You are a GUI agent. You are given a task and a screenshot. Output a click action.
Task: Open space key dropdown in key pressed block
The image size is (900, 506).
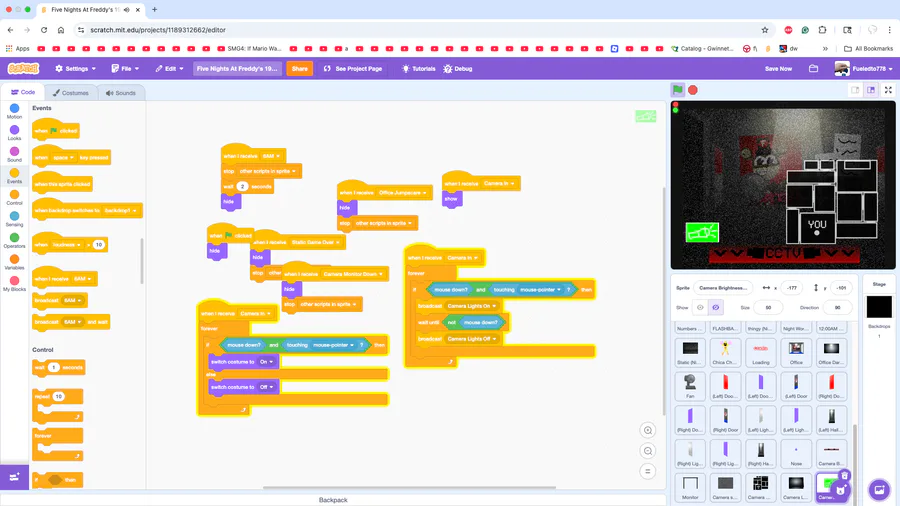[x=63, y=157]
